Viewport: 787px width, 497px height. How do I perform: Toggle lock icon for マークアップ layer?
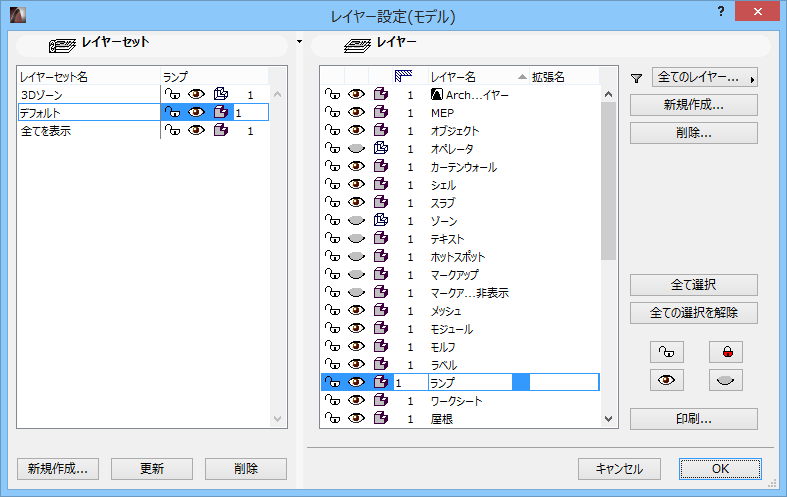pyautogui.click(x=332, y=275)
